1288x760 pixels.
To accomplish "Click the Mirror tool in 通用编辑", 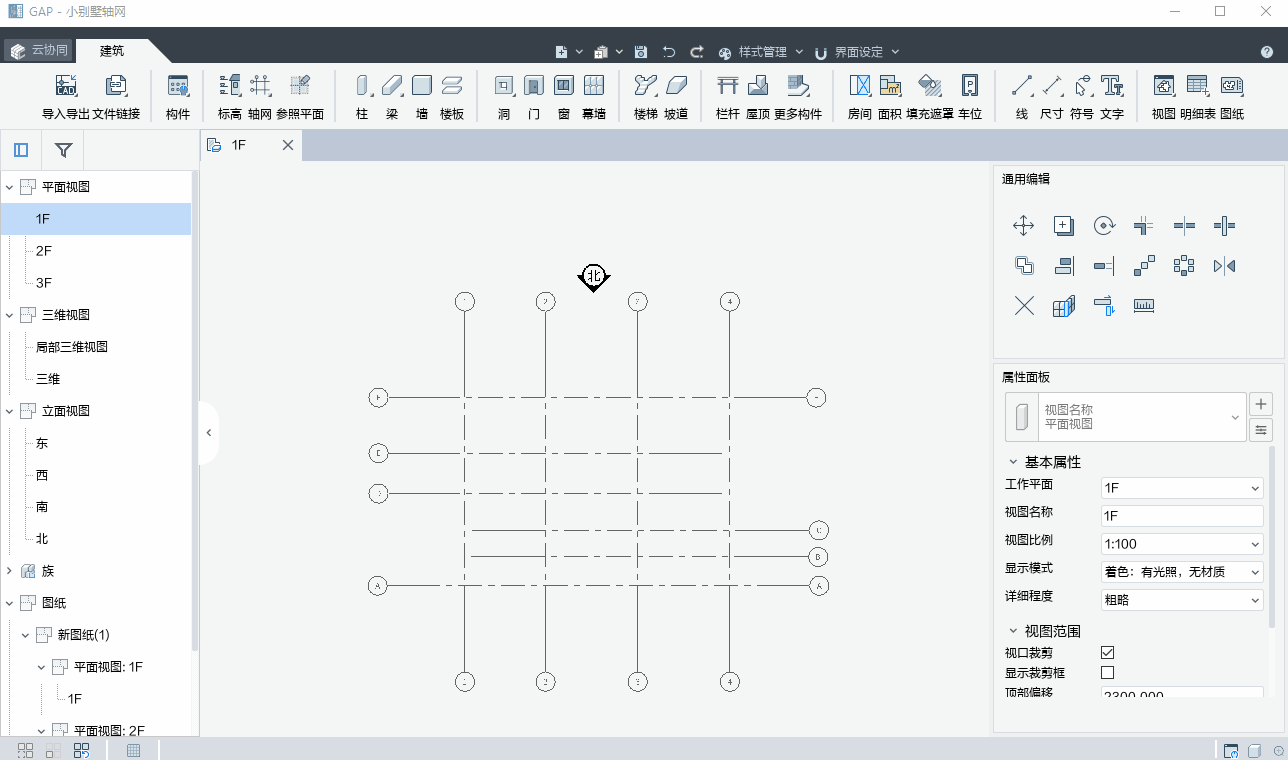I will pos(1224,266).
